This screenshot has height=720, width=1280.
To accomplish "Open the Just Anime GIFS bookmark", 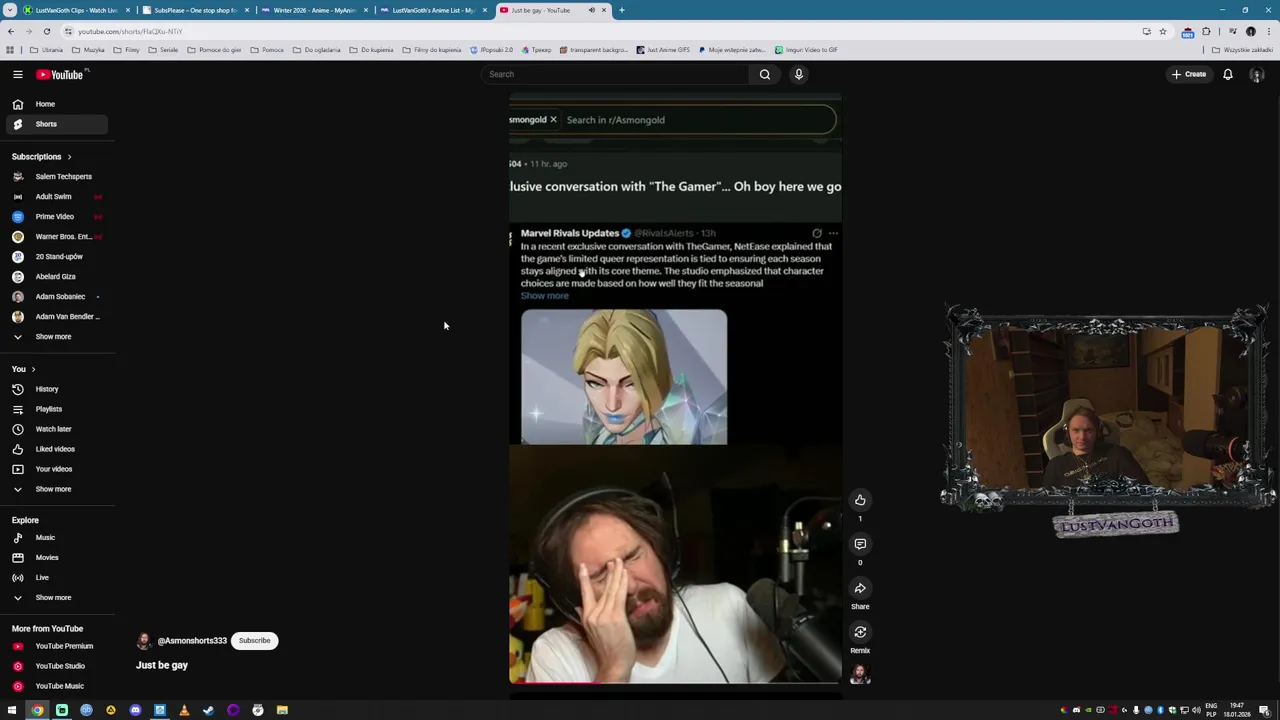I will pyautogui.click(x=663, y=49).
